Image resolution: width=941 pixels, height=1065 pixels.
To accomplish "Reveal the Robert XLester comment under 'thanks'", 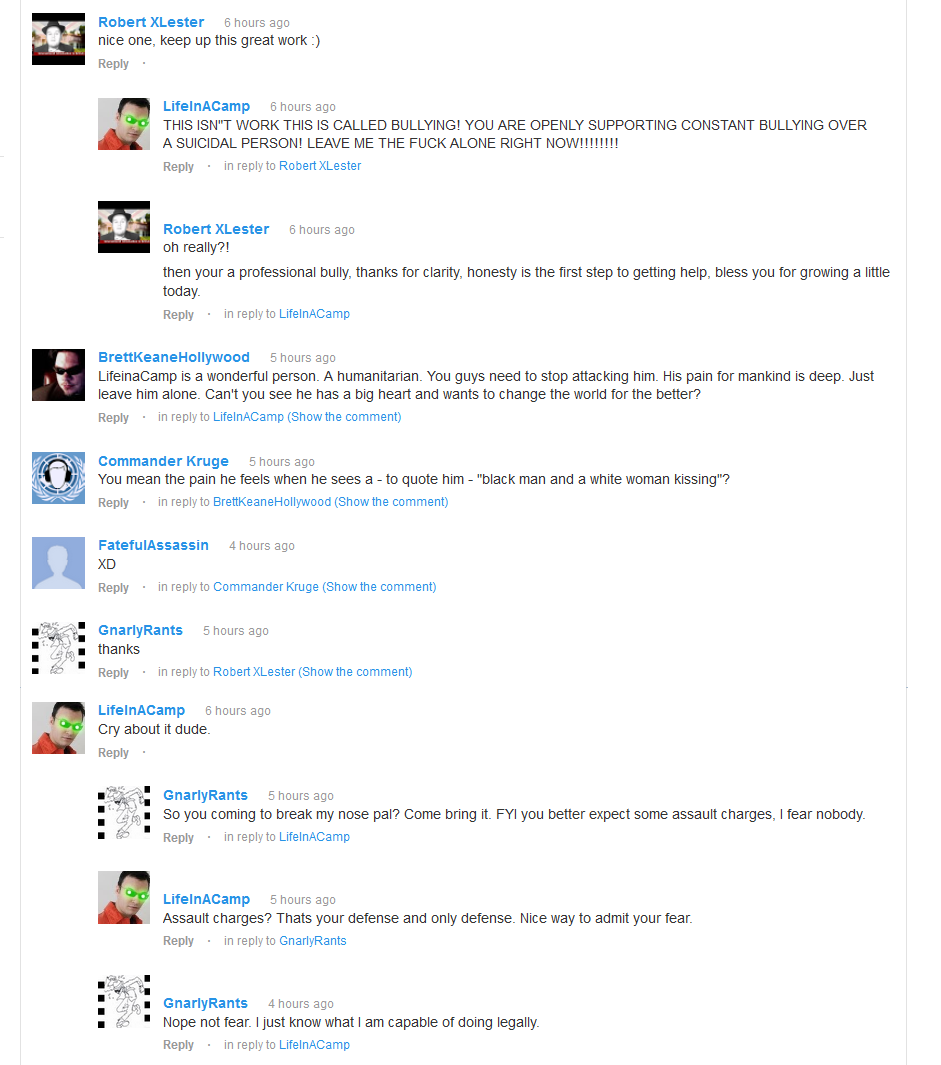I will click(355, 672).
